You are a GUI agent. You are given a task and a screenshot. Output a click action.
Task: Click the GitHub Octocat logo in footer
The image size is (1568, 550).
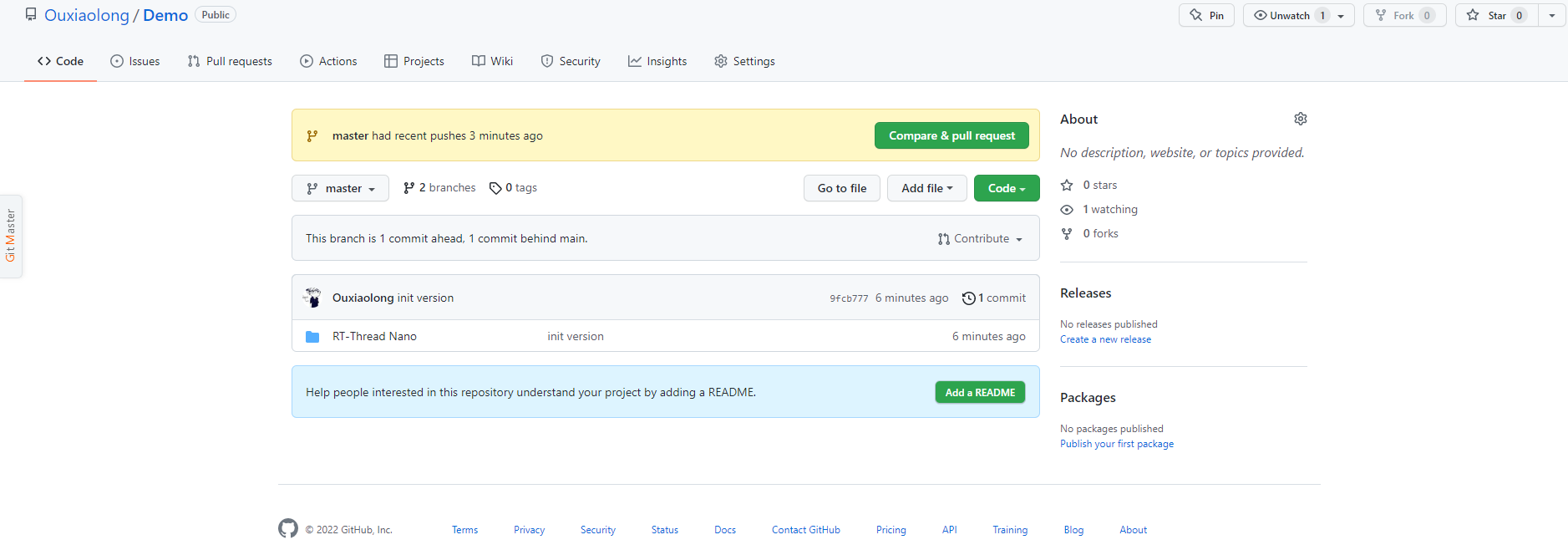click(x=288, y=528)
